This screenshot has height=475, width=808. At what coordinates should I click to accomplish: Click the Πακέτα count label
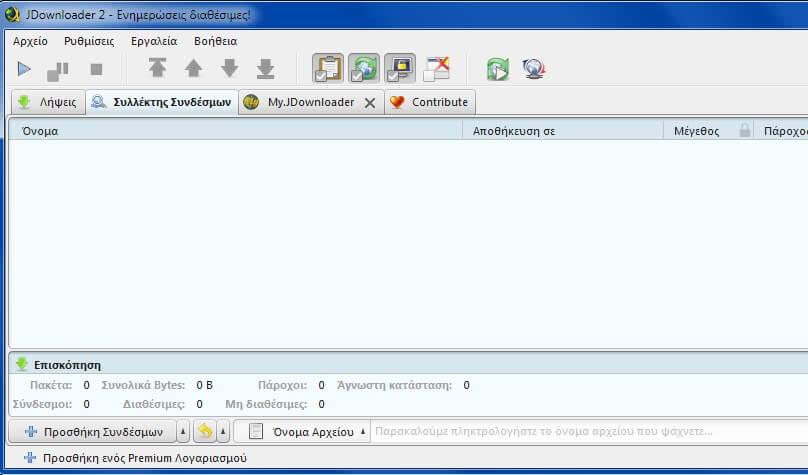coord(51,385)
